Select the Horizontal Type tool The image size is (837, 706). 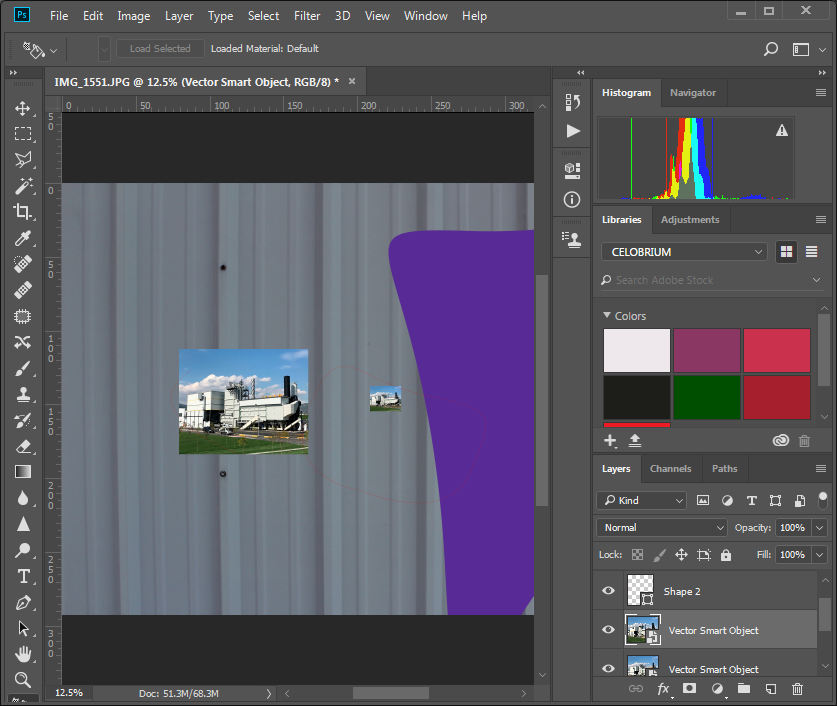coord(22,577)
